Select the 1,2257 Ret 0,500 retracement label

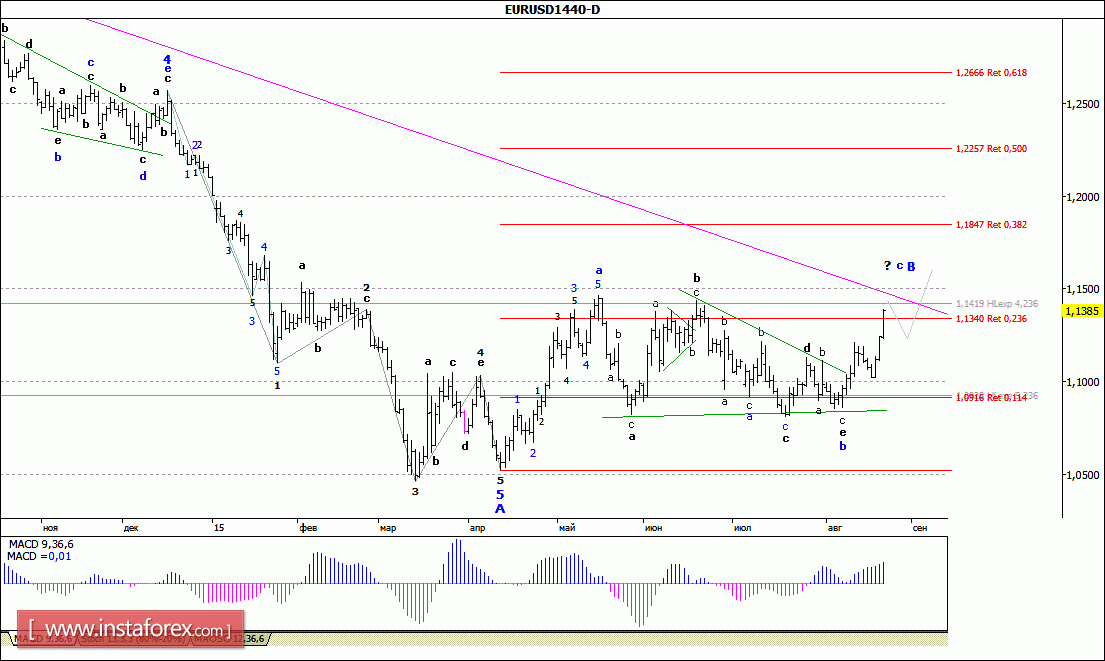pyautogui.click(x=991, y=149)
